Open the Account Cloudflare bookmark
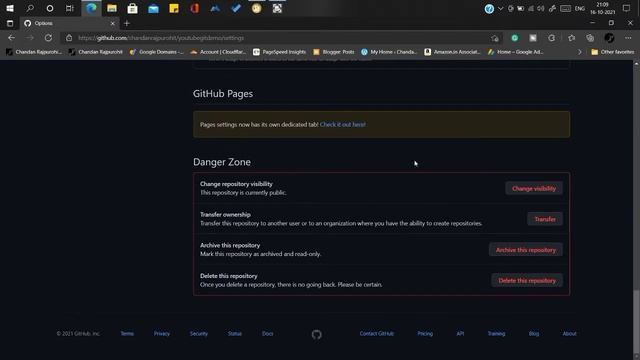640x360 pixels. click(218, 52)
